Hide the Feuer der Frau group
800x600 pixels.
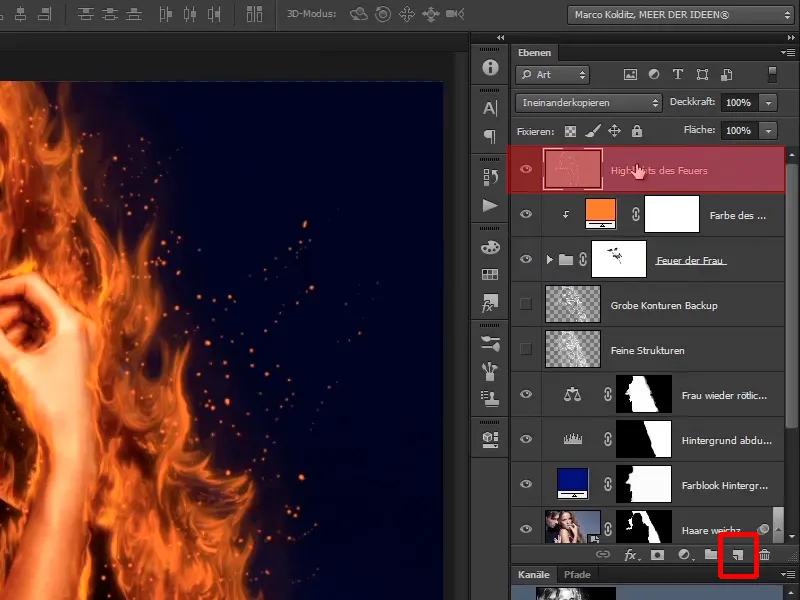tap(526, 259)
